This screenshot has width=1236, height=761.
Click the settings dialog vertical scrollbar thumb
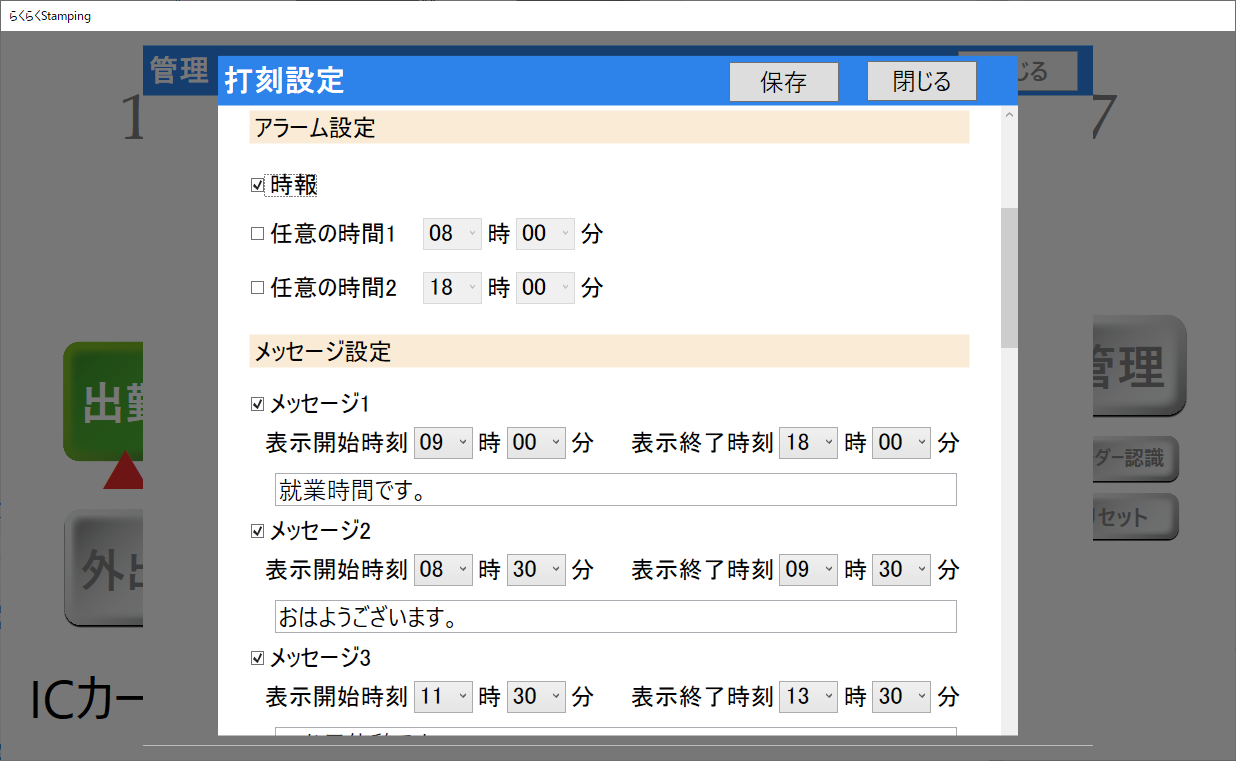pyautogui.click(x=1008, y=277)
